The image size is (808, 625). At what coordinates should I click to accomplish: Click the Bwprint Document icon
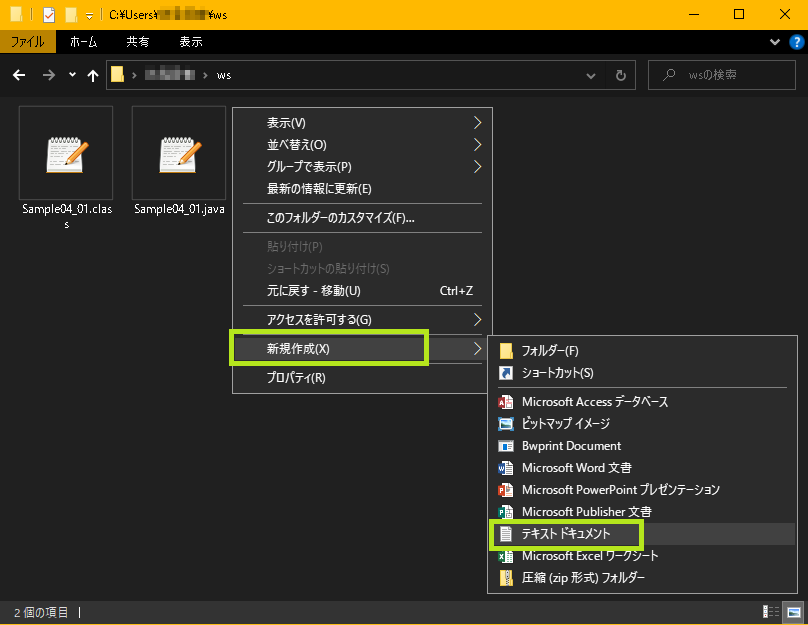click(x=505, y=446)
